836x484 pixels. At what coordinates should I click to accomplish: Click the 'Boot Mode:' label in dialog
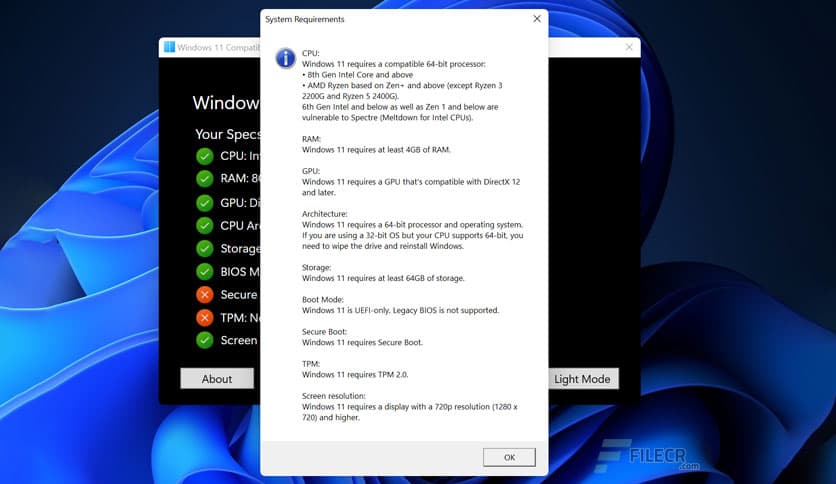pos(323,300)
